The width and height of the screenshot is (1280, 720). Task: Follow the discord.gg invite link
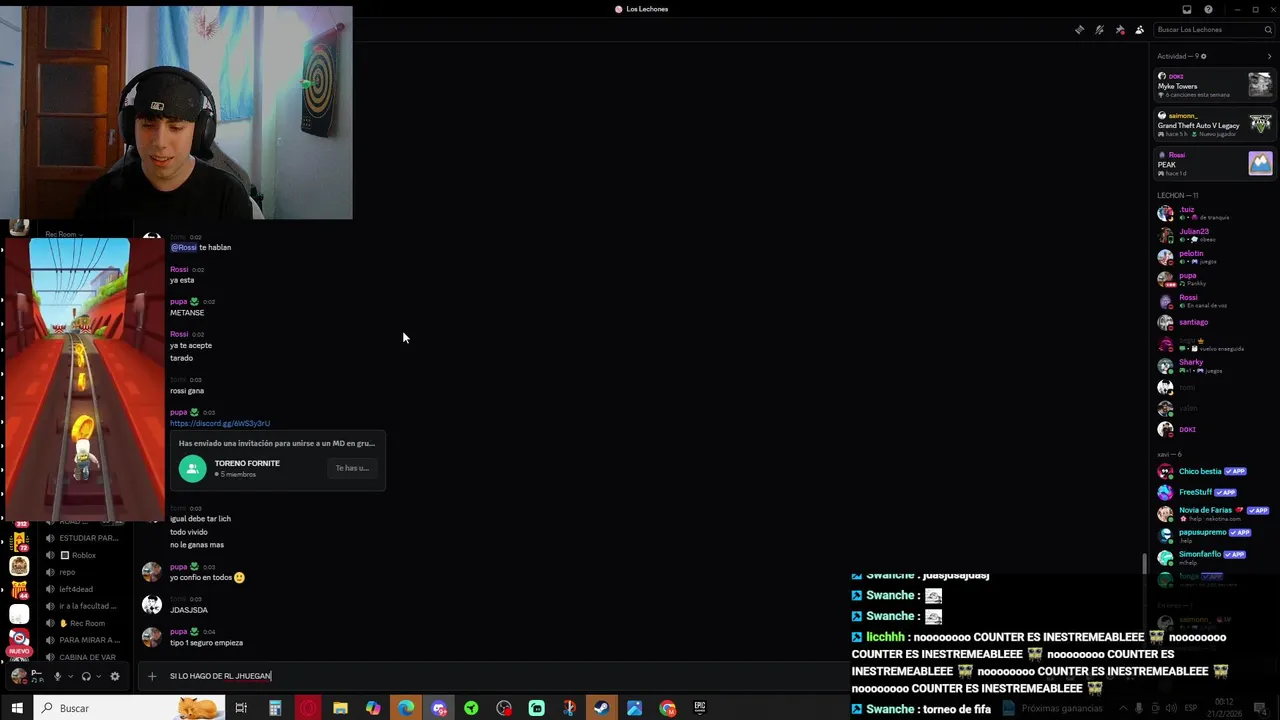click(220, 423)
